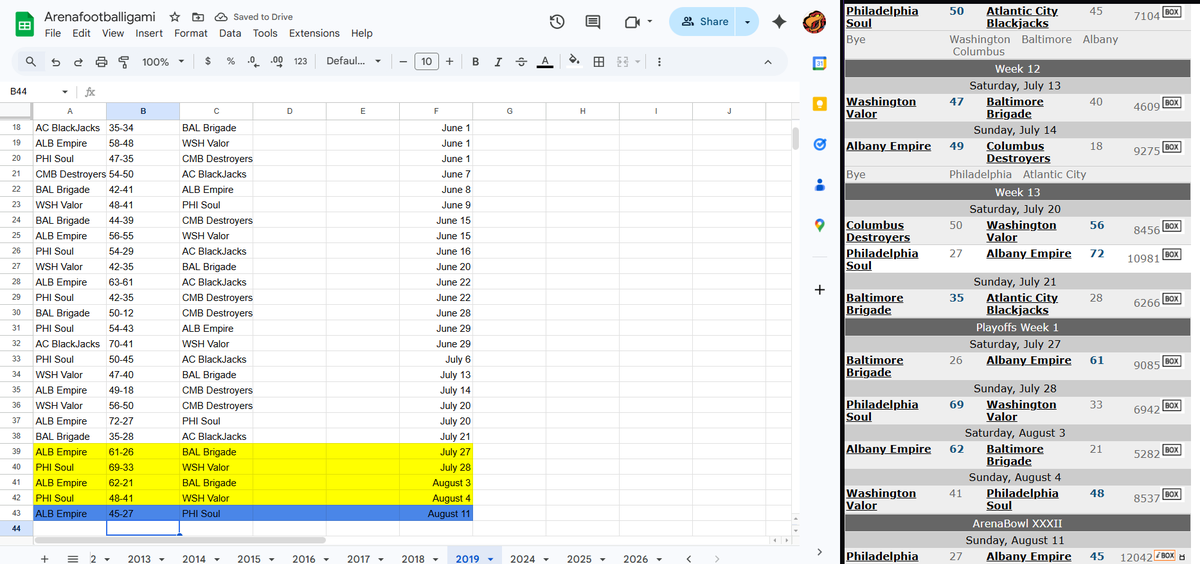Viewport: 1200px width, 564px height.
Task: Click the undo arrow
Action: [x=56, y=62]
